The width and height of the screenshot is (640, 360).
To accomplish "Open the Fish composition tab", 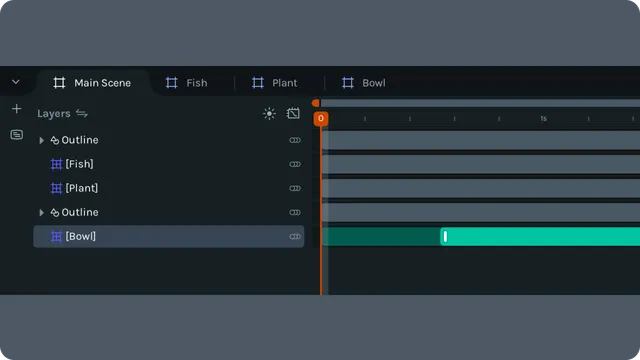I will [187, 83].
